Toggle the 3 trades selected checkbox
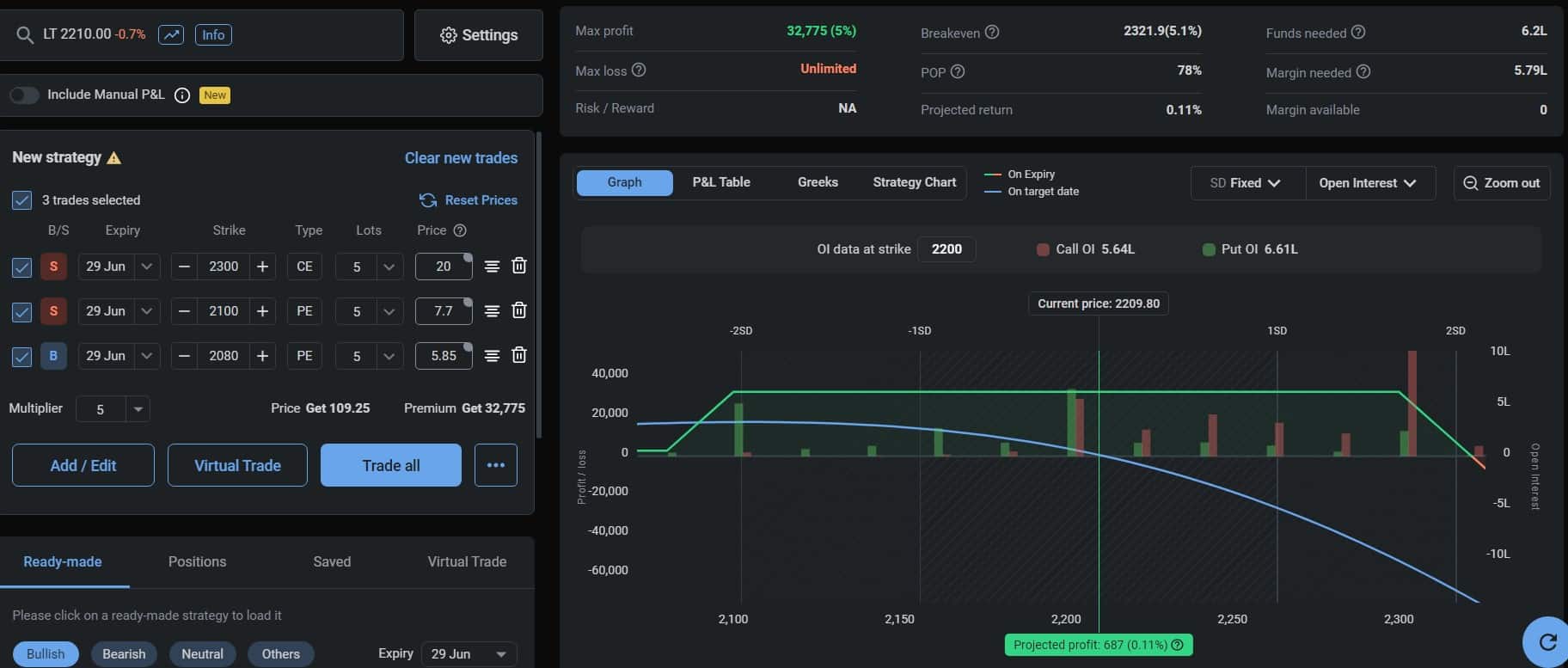Screen dimensions: 1568x668 tap(21, 200)
